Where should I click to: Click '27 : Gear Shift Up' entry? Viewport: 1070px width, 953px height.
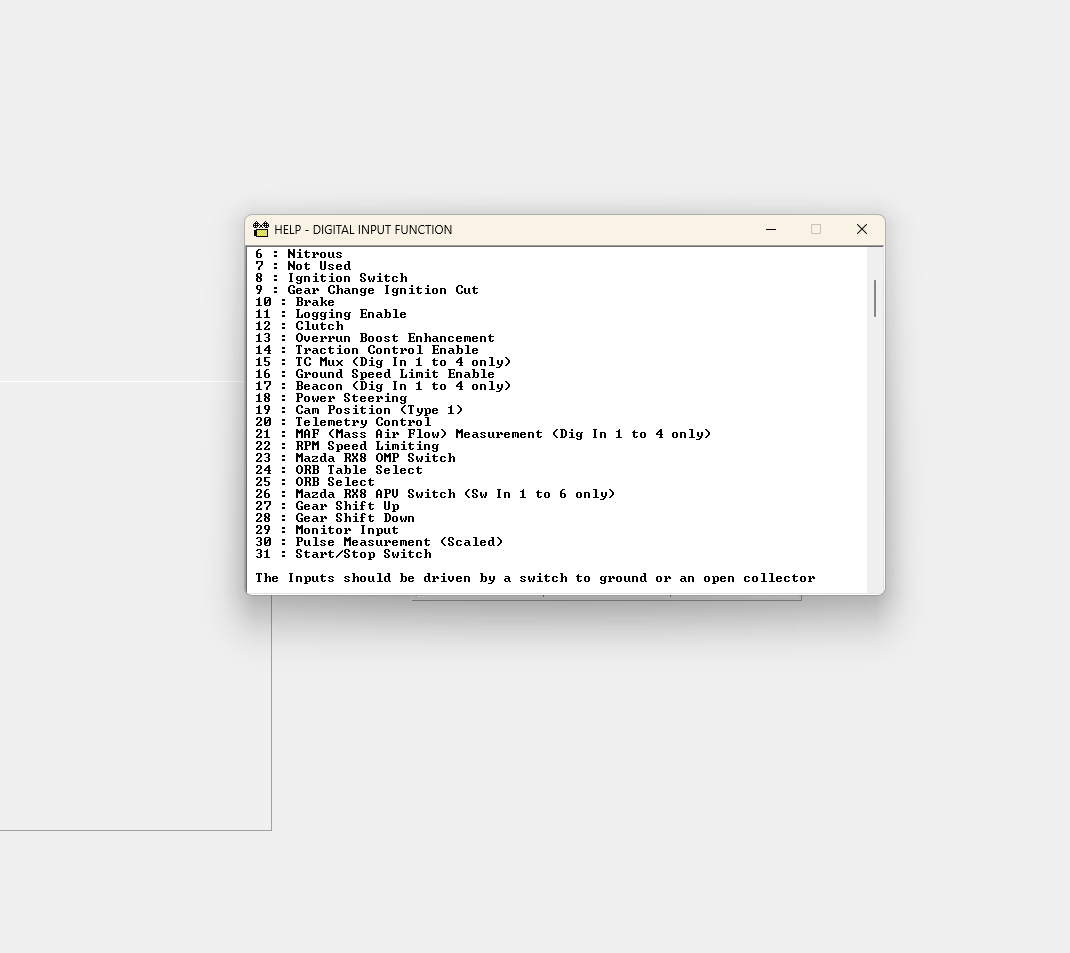click(330, 505)
